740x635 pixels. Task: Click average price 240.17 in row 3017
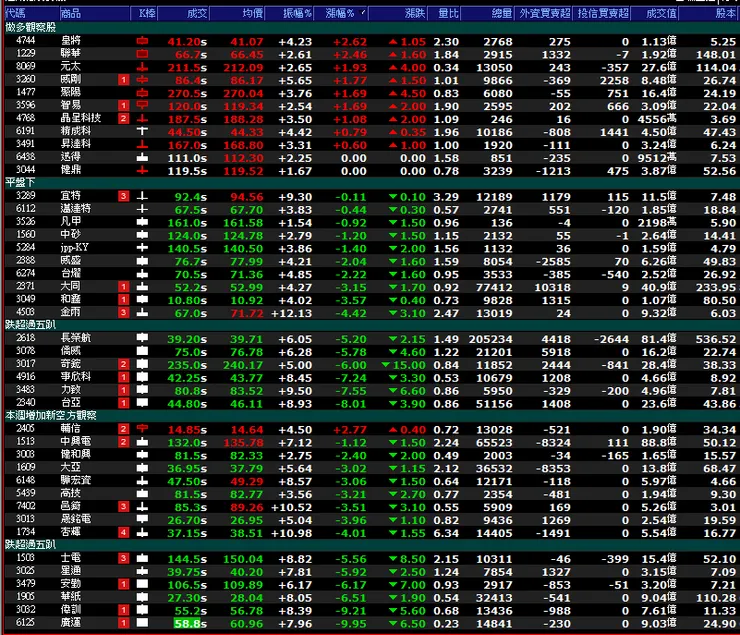pos(243,365)
